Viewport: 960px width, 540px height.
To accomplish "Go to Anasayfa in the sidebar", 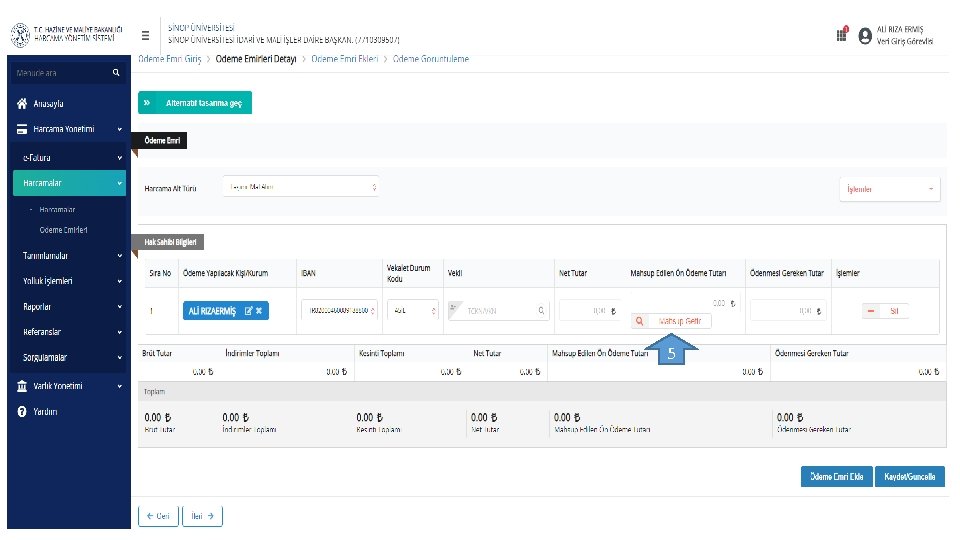I will [48, 103].
